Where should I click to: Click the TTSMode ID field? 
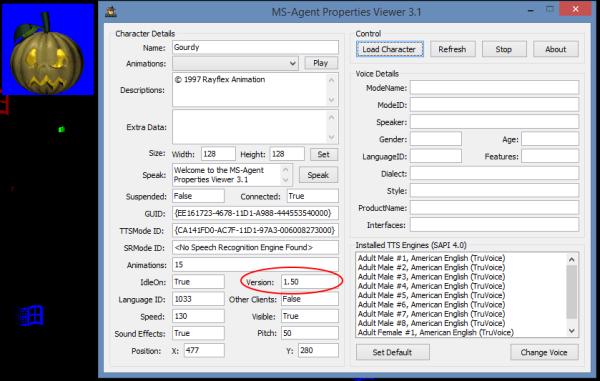pyautogui.click(x=255, y=231)
